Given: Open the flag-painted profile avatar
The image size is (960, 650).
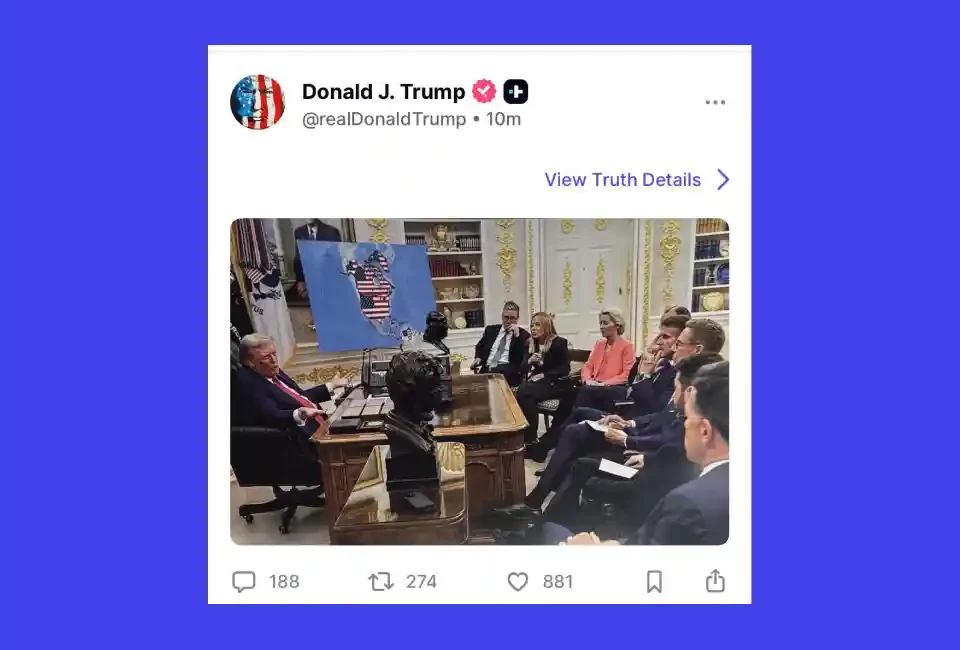Looking at the screenshot, I should pos(258,102).
